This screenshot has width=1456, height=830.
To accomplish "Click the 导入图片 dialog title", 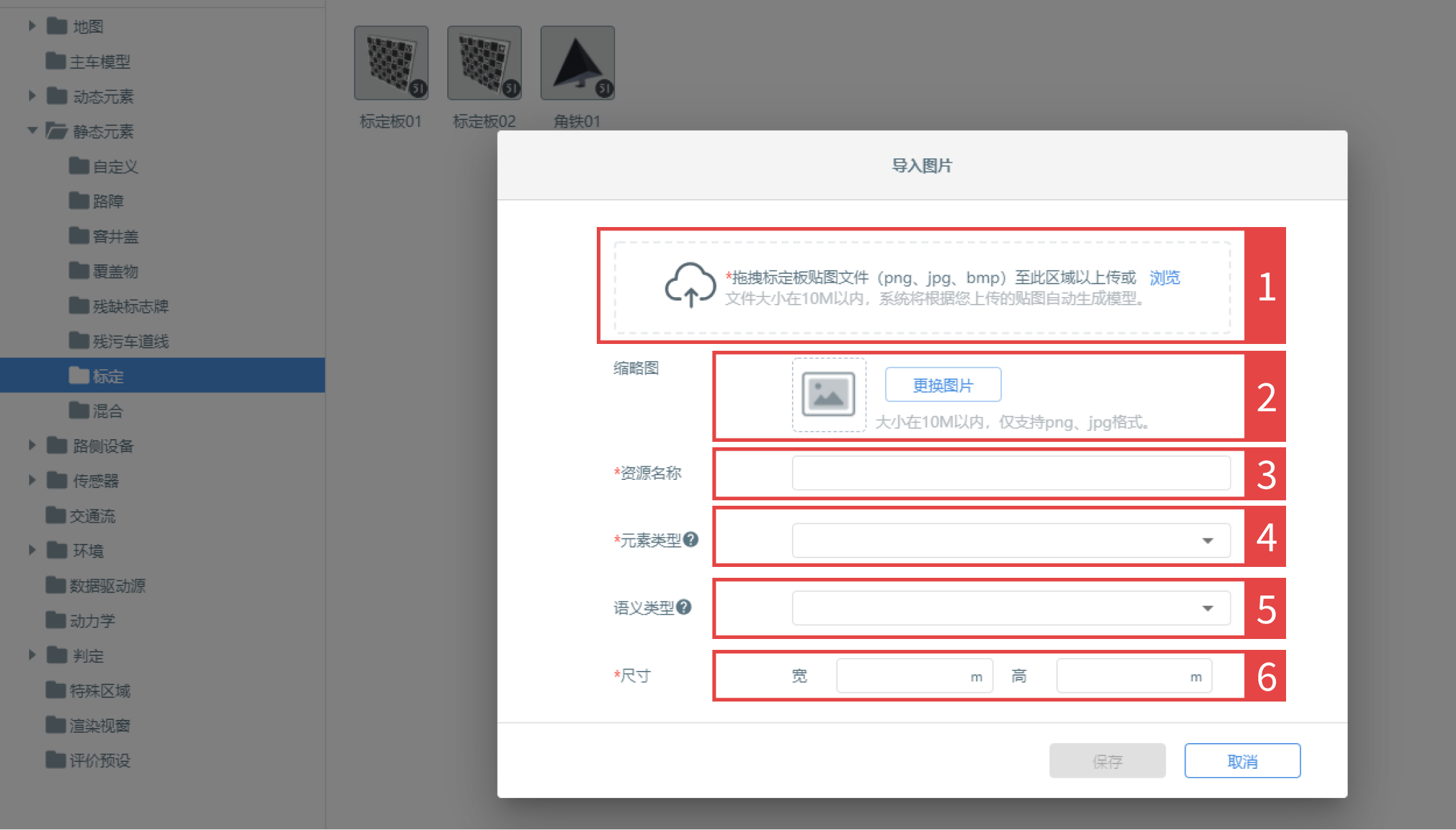I will (x=922, y=165).
